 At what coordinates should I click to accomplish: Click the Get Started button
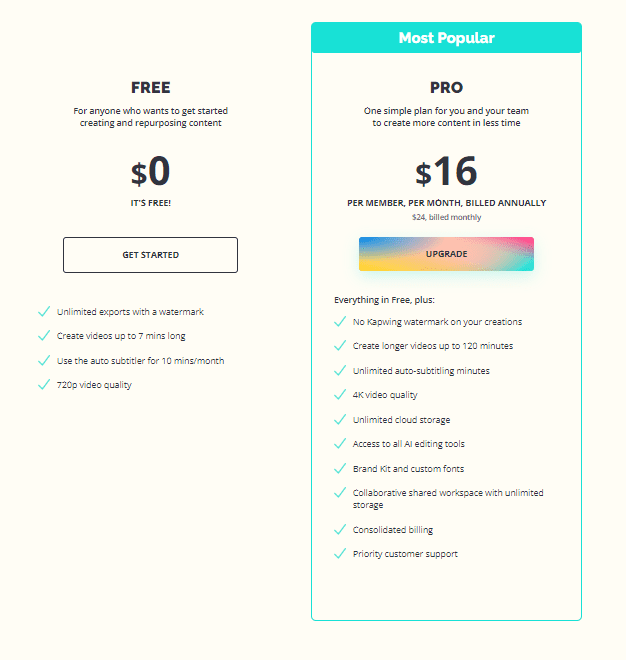tap(150, 255)
